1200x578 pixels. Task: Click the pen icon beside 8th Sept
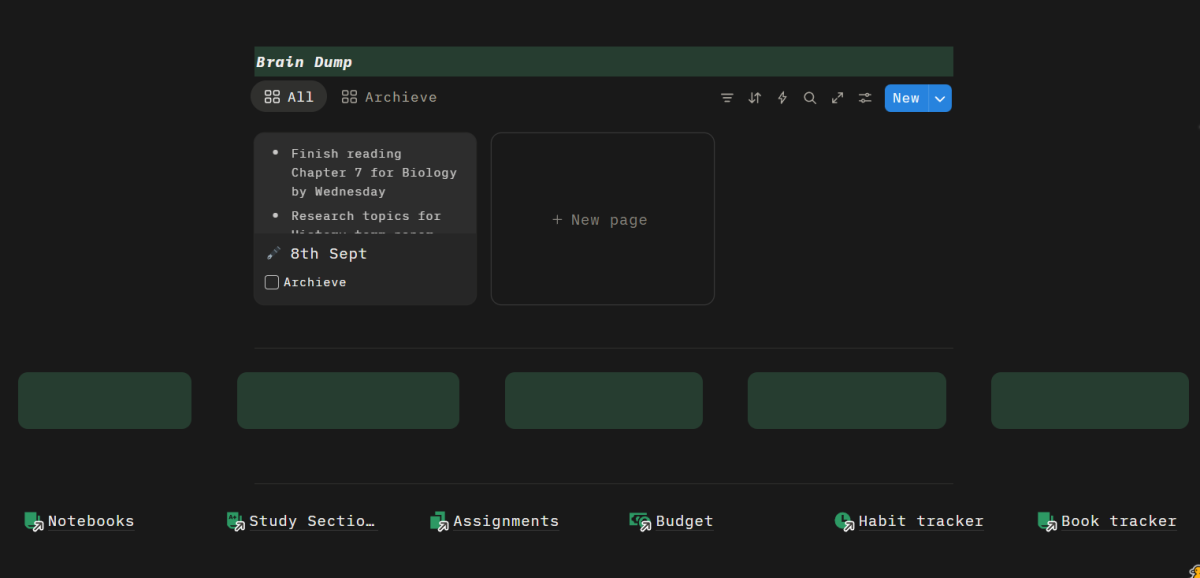click(x=274, y=254)
